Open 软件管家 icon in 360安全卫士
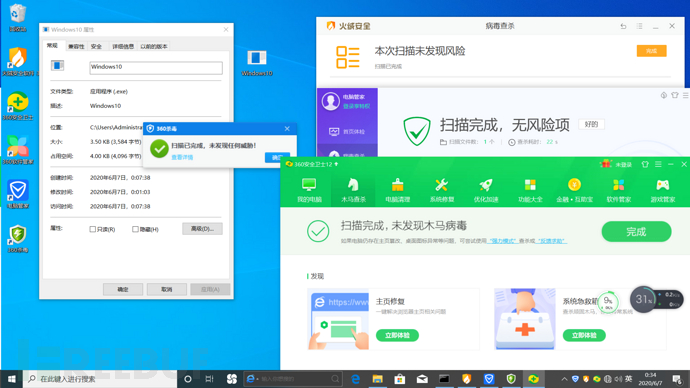The width and height of the screenshot is (690, 388). click(x=619, y=190)
